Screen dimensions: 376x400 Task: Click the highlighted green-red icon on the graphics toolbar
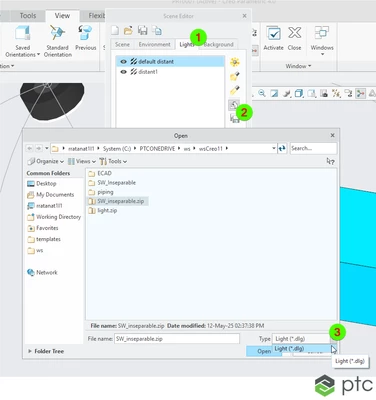click(360, 94)
